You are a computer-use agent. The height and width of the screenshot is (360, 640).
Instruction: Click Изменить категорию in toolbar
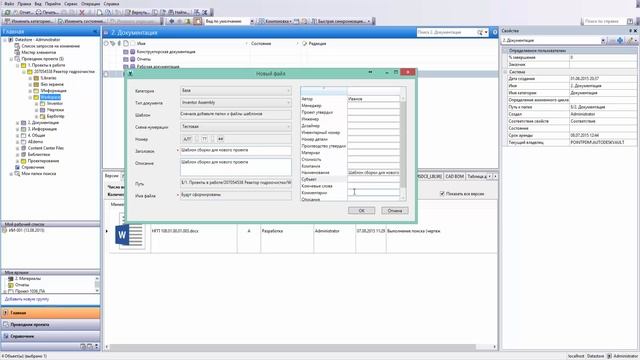(x=29, y=21)
